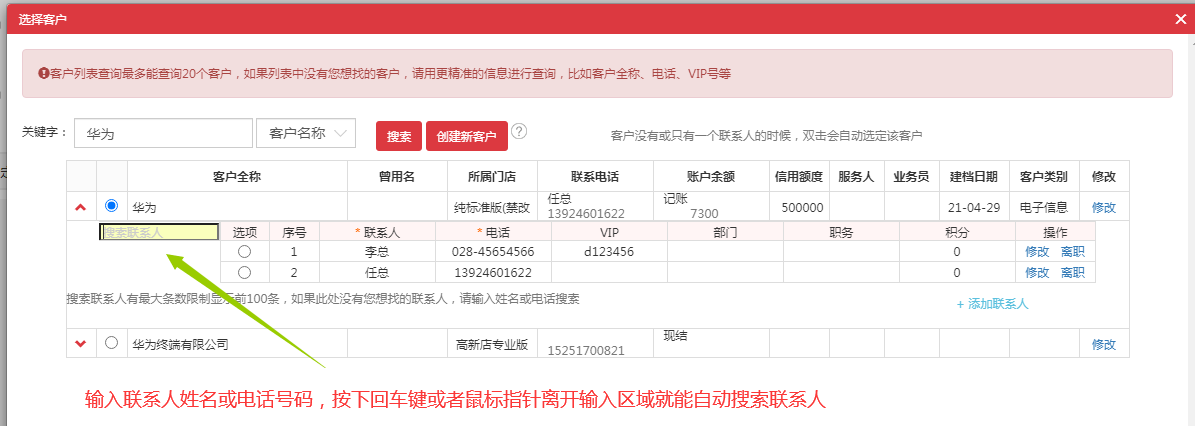Click the 联系电话 column header
Viewport: 1195px width, 426px height.
[x=594, y=177]
